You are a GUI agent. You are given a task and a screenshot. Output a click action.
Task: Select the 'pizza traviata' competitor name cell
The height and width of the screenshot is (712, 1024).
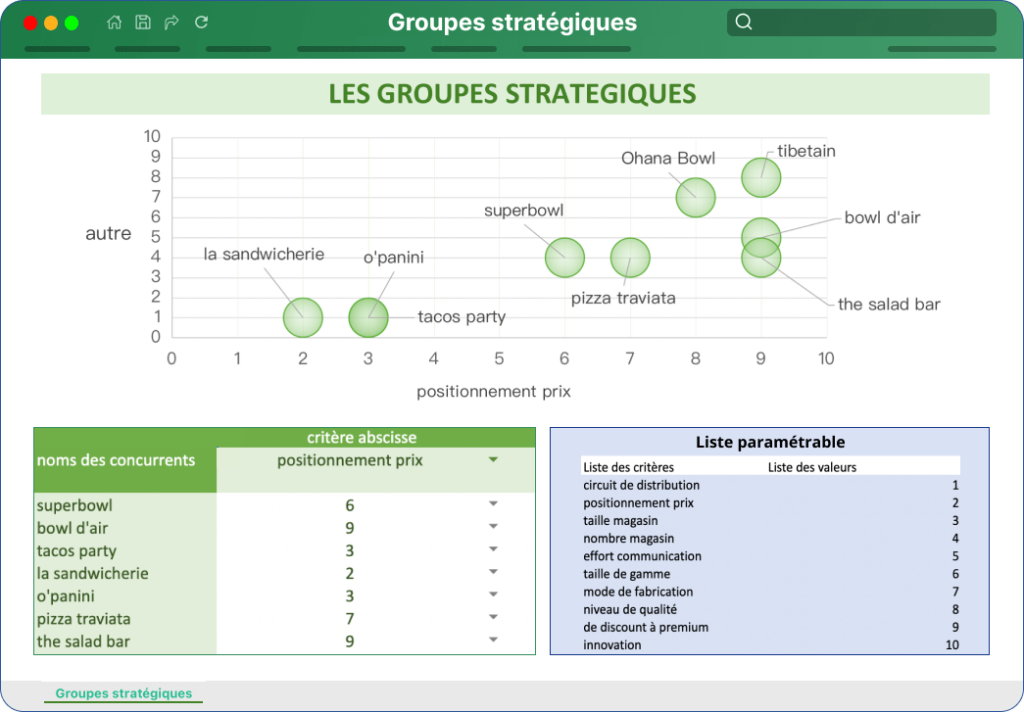point(125,619)
